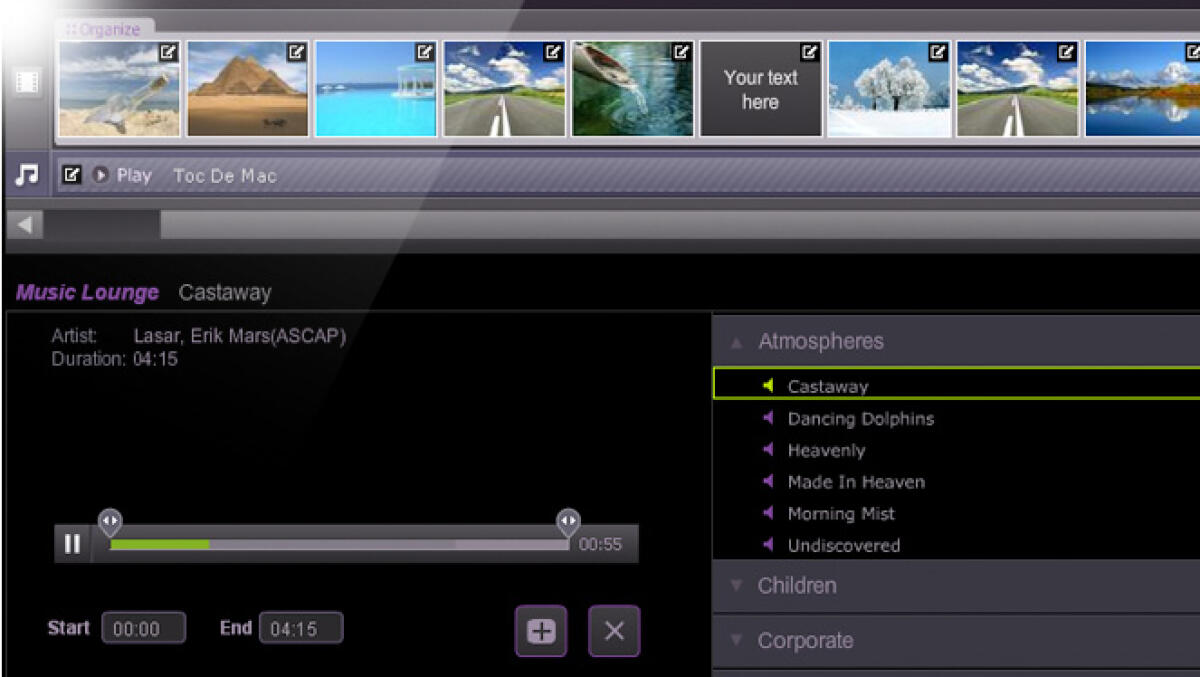The height and width of the screenshot is (677, 1200).
Task: Click the music note icon on soundtrack row
Action: tap(27, 175)
